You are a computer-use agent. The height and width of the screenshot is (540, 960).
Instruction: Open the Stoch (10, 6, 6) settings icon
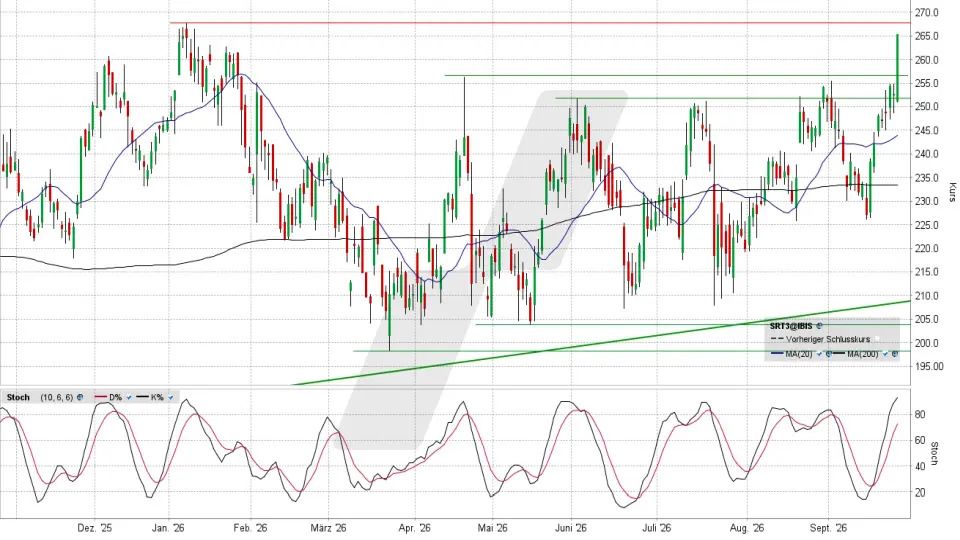click(80, 397)
